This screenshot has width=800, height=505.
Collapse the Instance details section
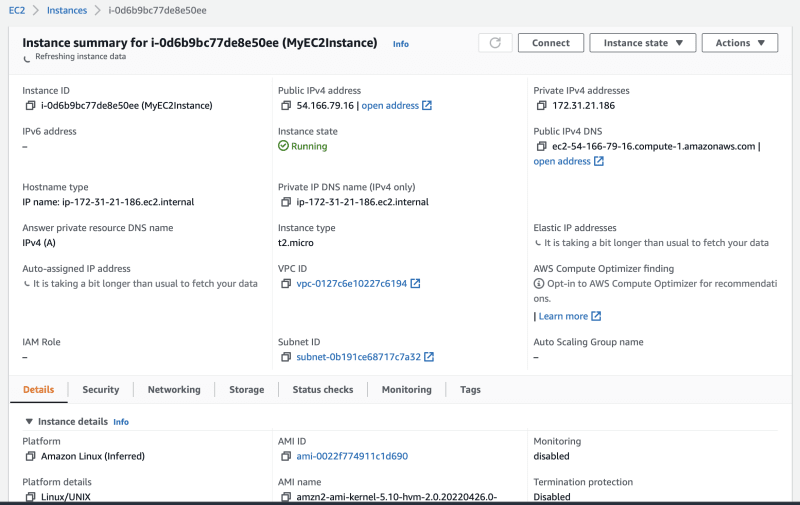[29, 422]
